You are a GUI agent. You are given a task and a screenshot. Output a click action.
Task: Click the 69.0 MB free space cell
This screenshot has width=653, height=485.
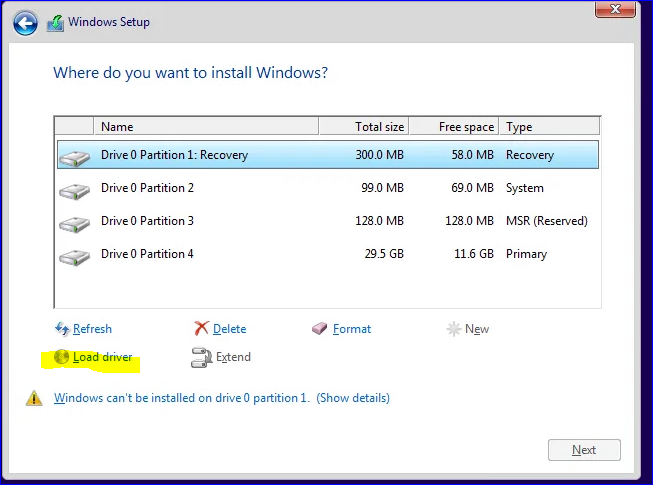pos(473,188)
